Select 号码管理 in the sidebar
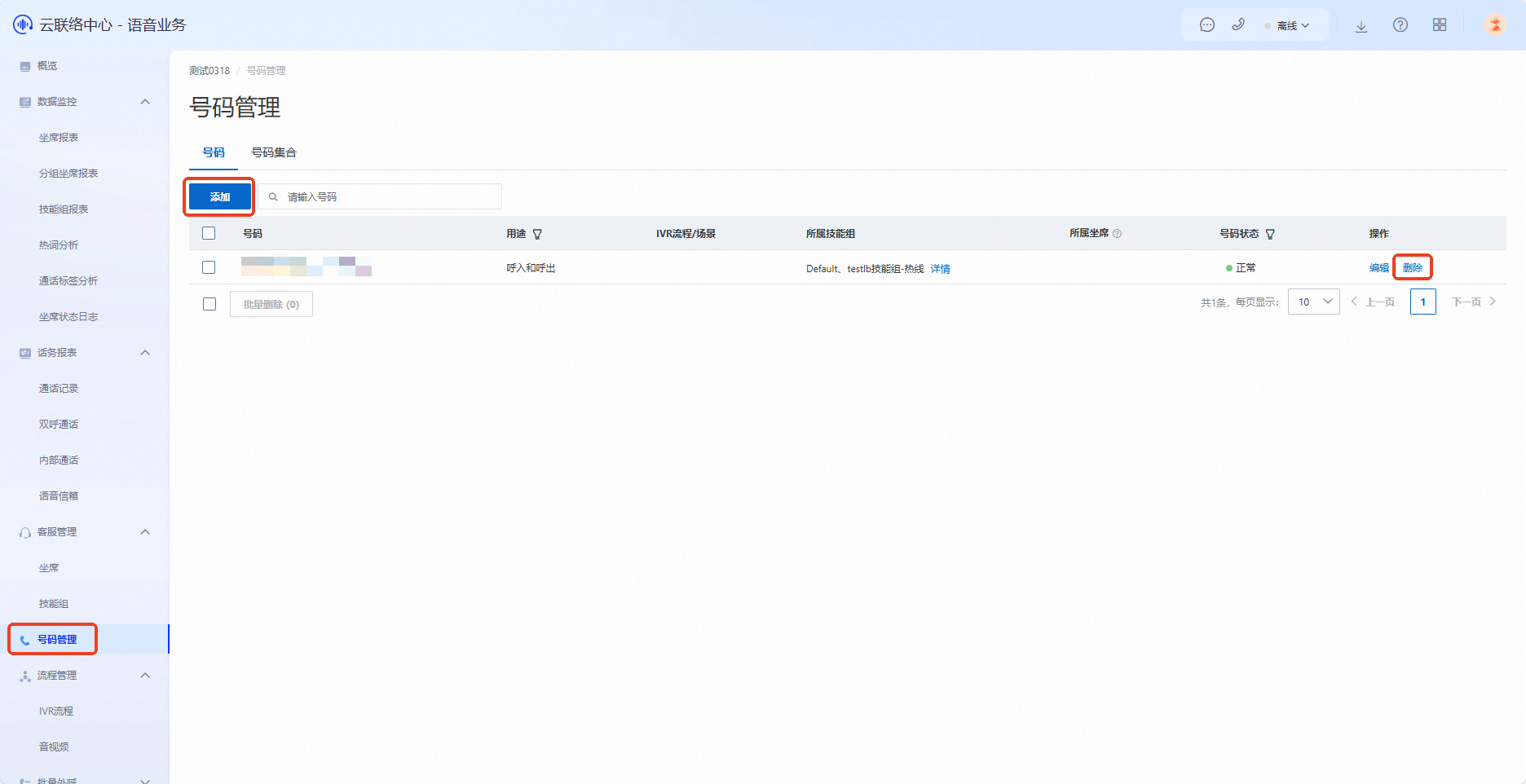 point(57,640)
